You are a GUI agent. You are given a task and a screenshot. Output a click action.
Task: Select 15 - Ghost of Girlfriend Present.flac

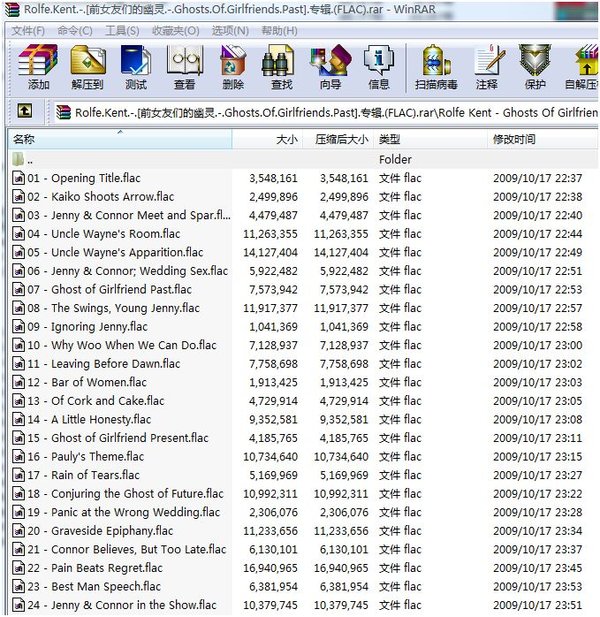(118, 438)
